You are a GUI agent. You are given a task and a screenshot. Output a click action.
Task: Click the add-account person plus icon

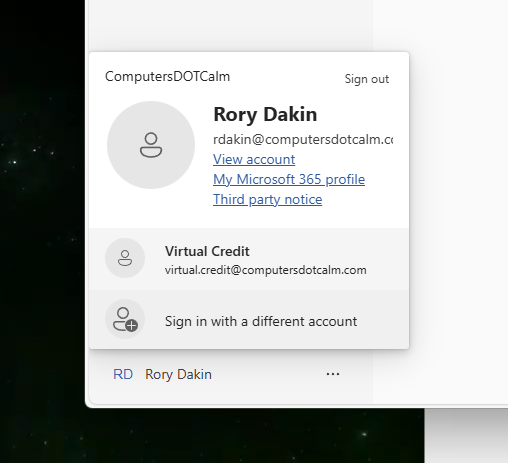(x=125, y=319)
